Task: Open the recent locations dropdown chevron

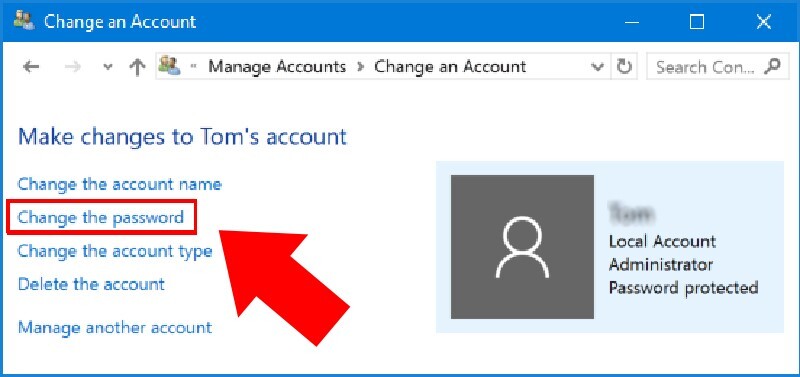Action: coord(107,67)
